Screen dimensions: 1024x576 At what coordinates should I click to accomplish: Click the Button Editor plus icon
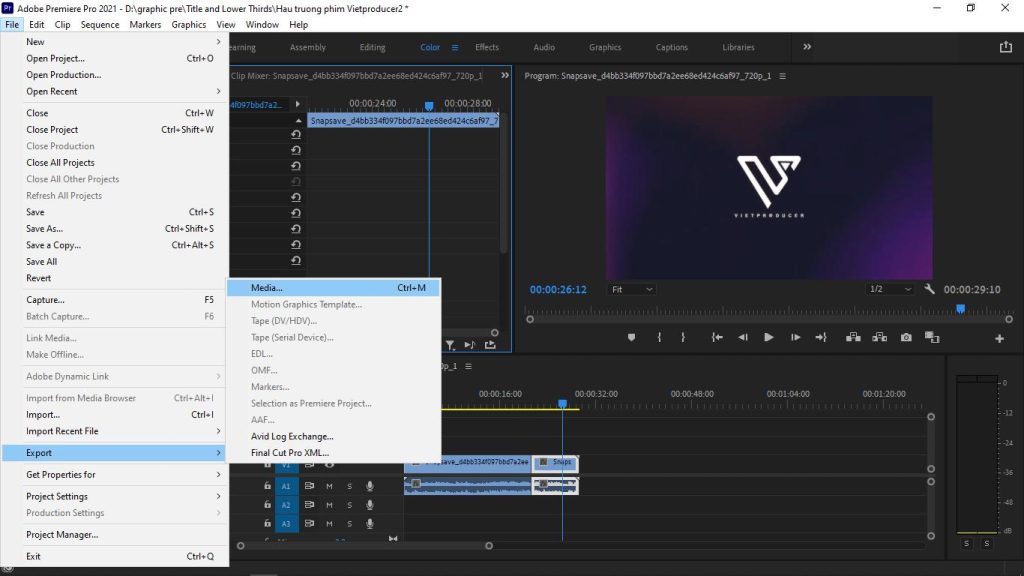999,337
